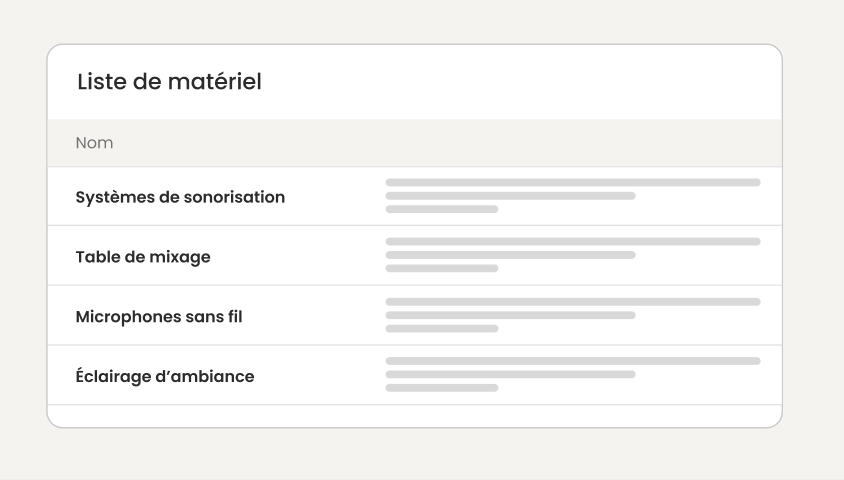Select the "Table de mixage" item

(x=414, y=256)
